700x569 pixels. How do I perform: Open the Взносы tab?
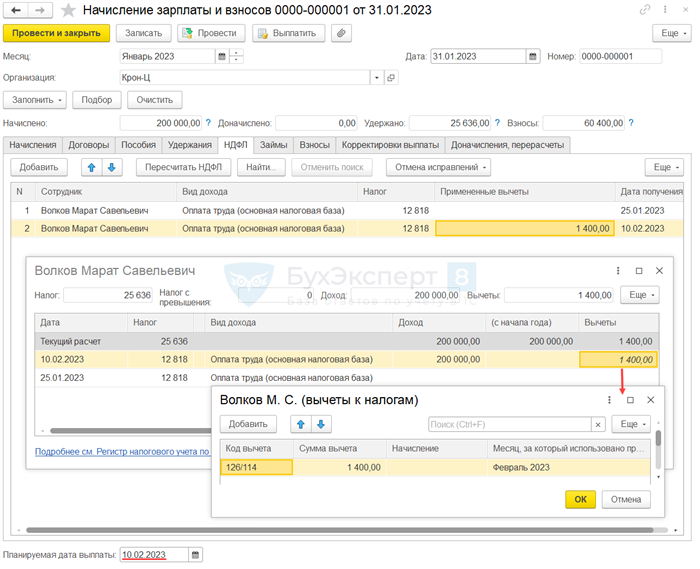coord(315,145)
